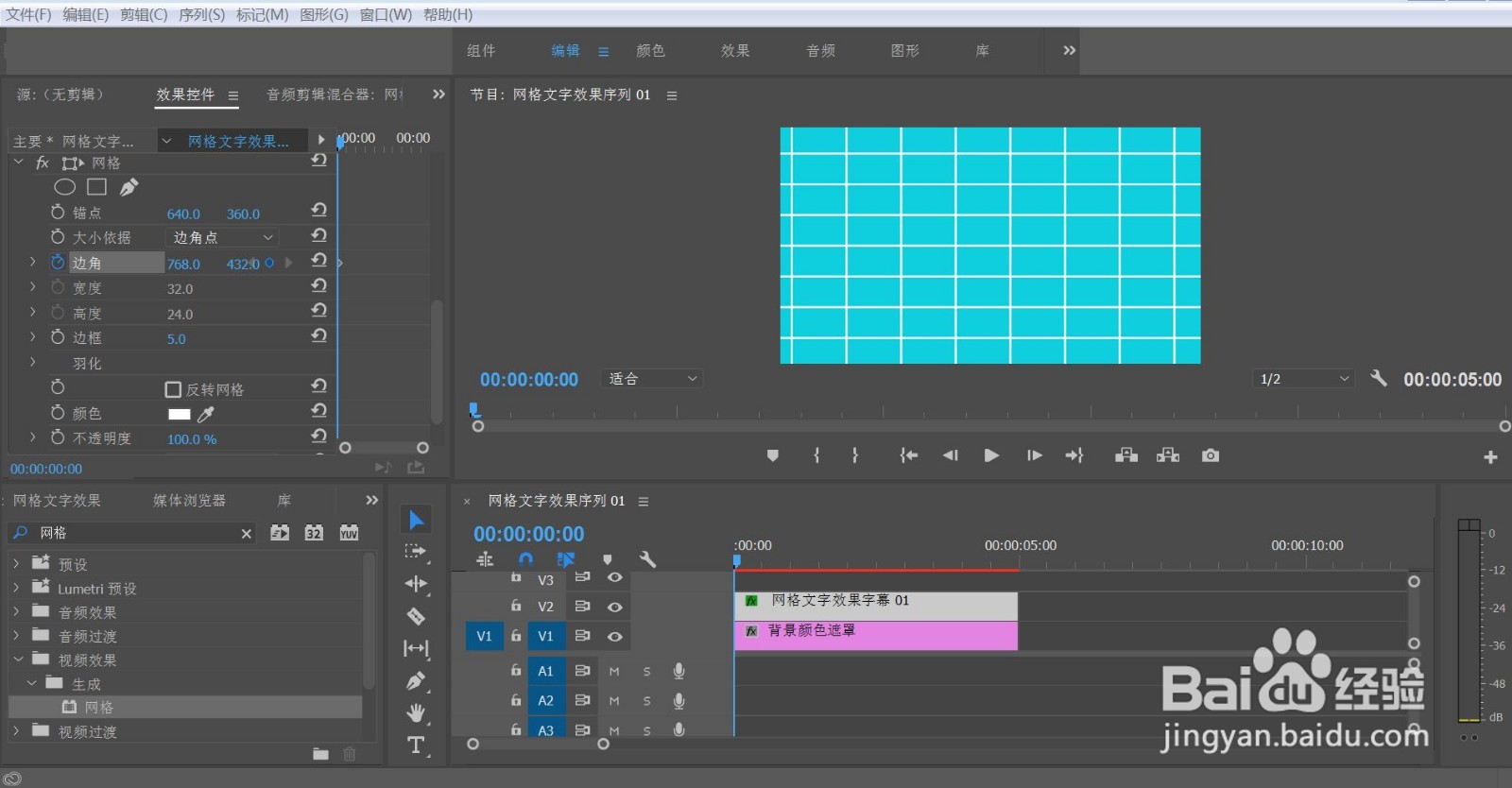Open 文件(F) menu
Viewport: 1512px width, 788px height.
(28, 14)
